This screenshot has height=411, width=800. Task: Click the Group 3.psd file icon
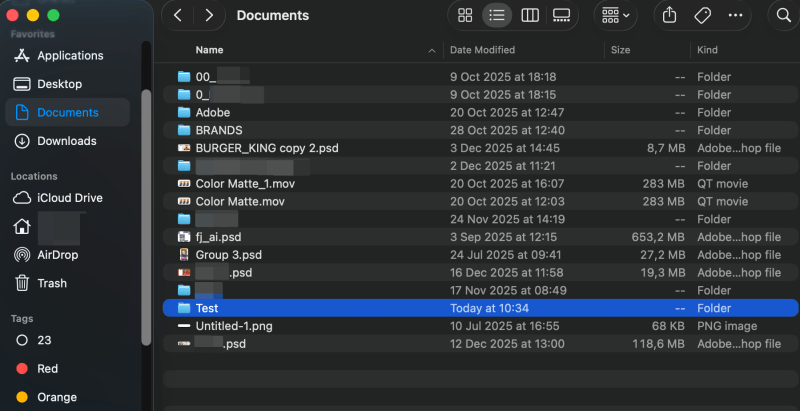(184, 254)
